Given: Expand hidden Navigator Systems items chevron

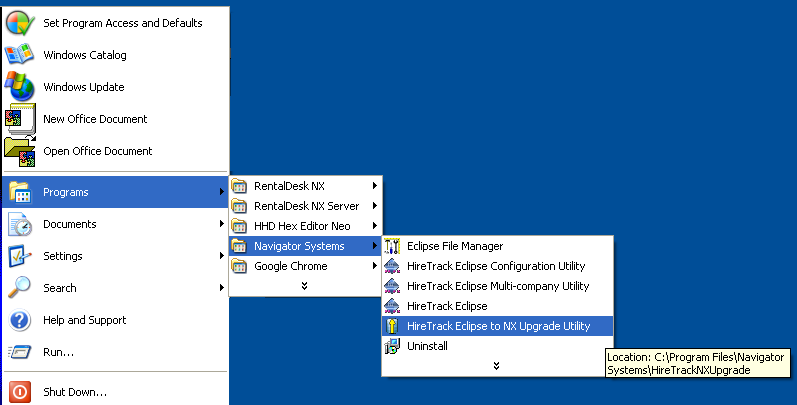Looking at the screenshot, I should pyautogui.click(x=496, y=366).
